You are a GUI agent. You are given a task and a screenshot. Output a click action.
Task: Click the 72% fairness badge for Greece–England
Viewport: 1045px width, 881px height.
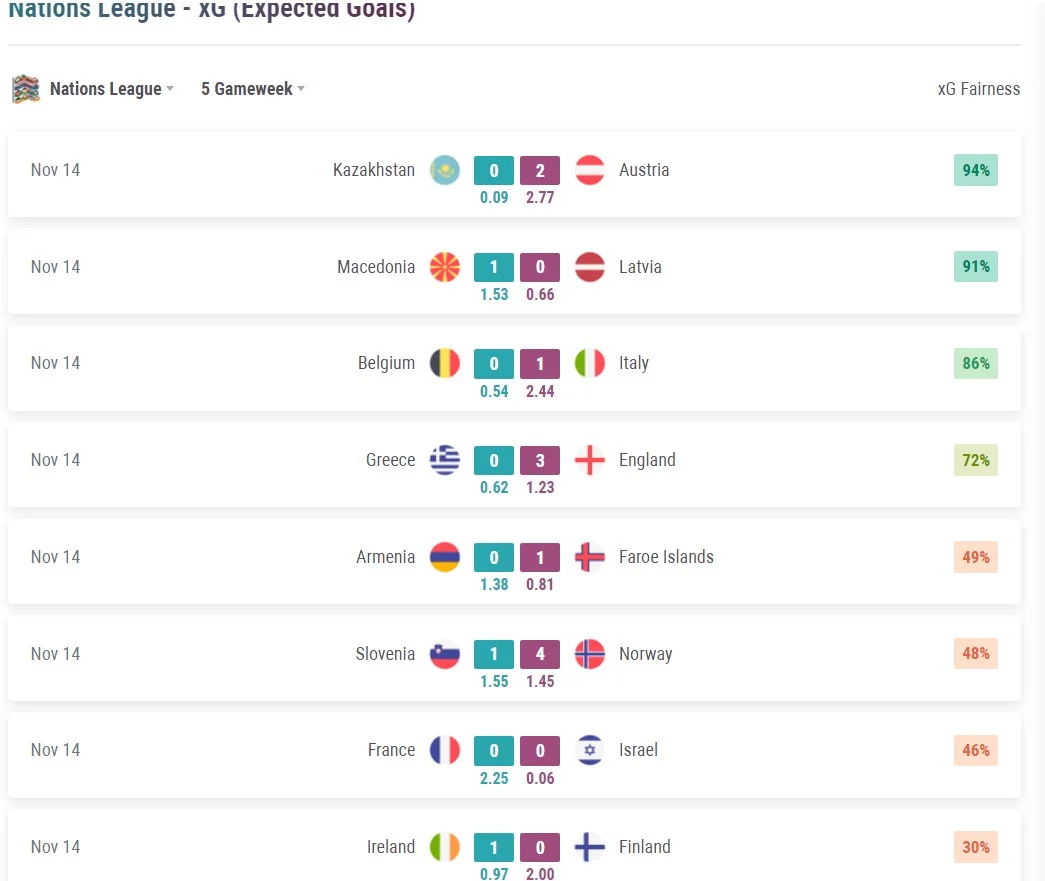(975, 460)
